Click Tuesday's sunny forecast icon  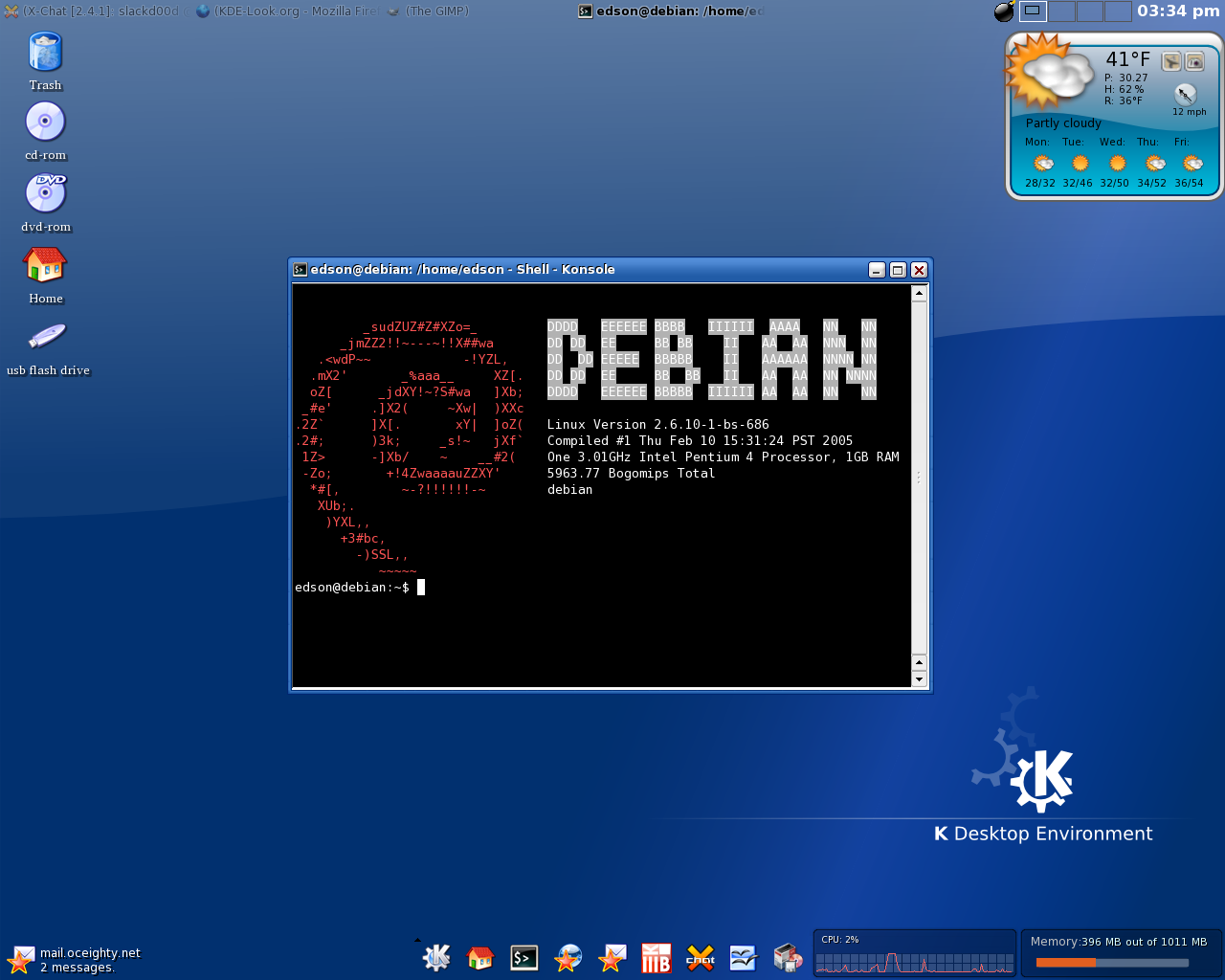tap(1080, 163)
